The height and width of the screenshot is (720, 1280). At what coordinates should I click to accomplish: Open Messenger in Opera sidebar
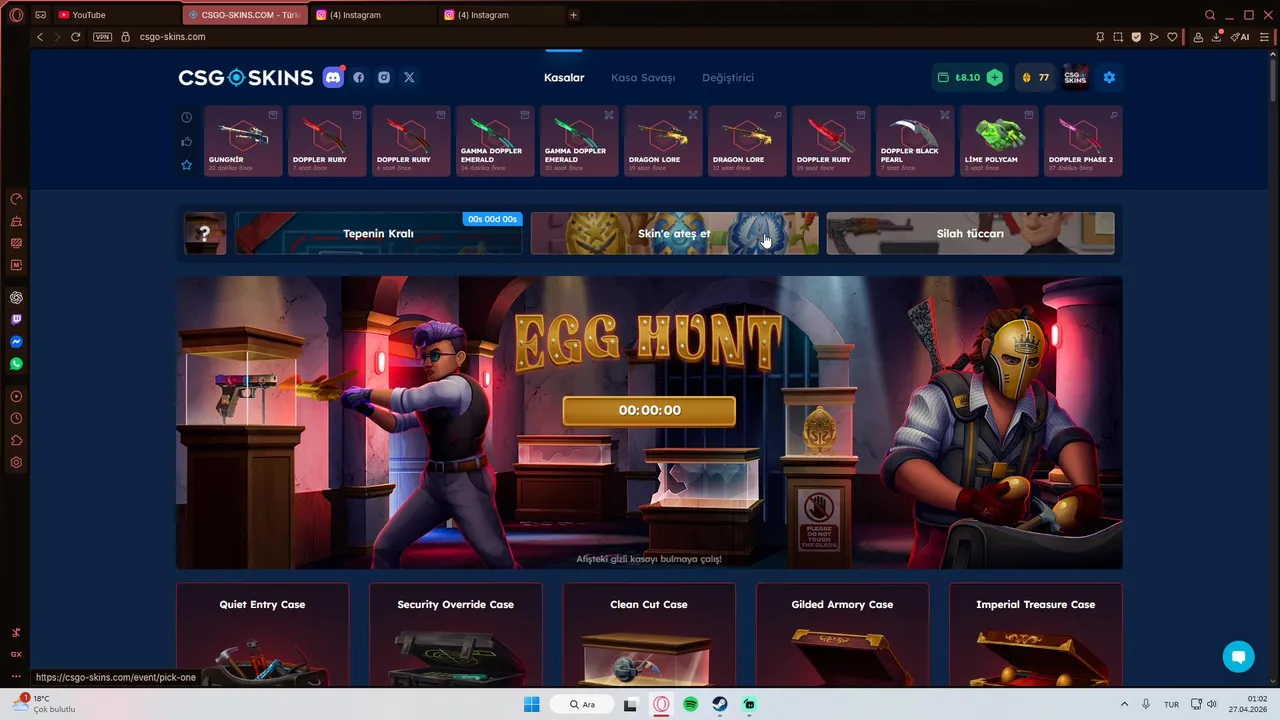pos(16,342)
